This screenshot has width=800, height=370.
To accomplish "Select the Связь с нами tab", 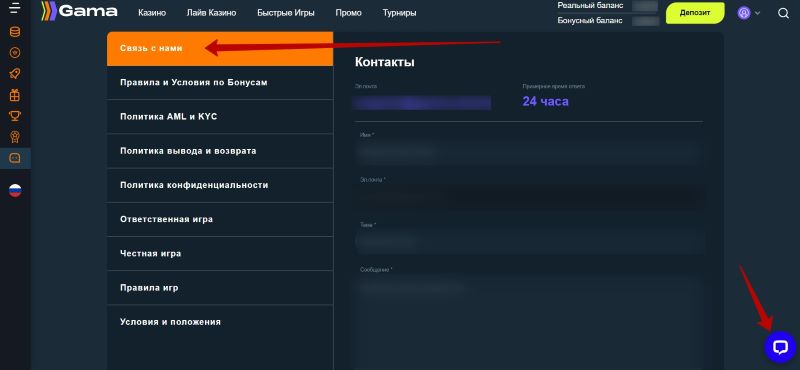I will [x=220, y=48].
